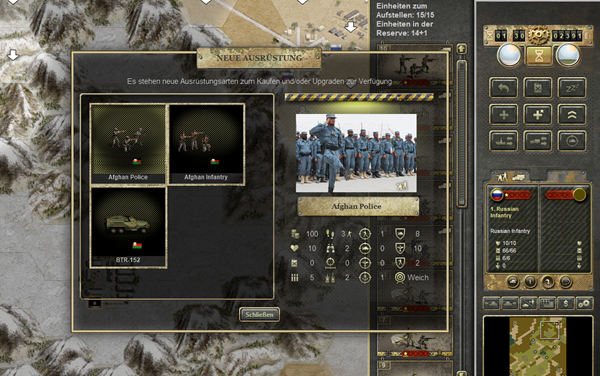Click the elite reinforcements plus-star button
600x376 pixels.
538,114
